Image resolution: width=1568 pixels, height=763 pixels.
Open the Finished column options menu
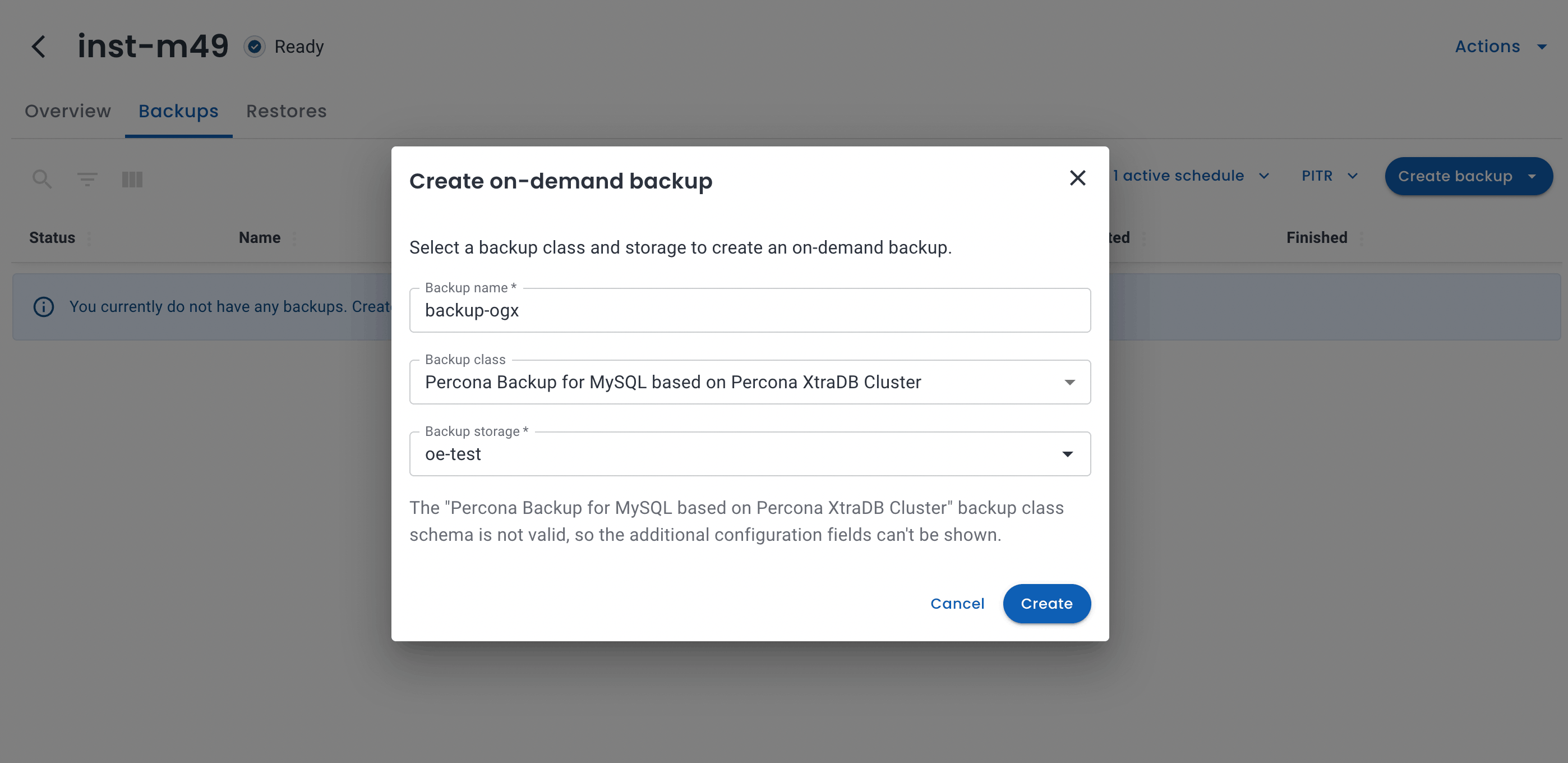pyautogui.click(x=1362, y=238)
